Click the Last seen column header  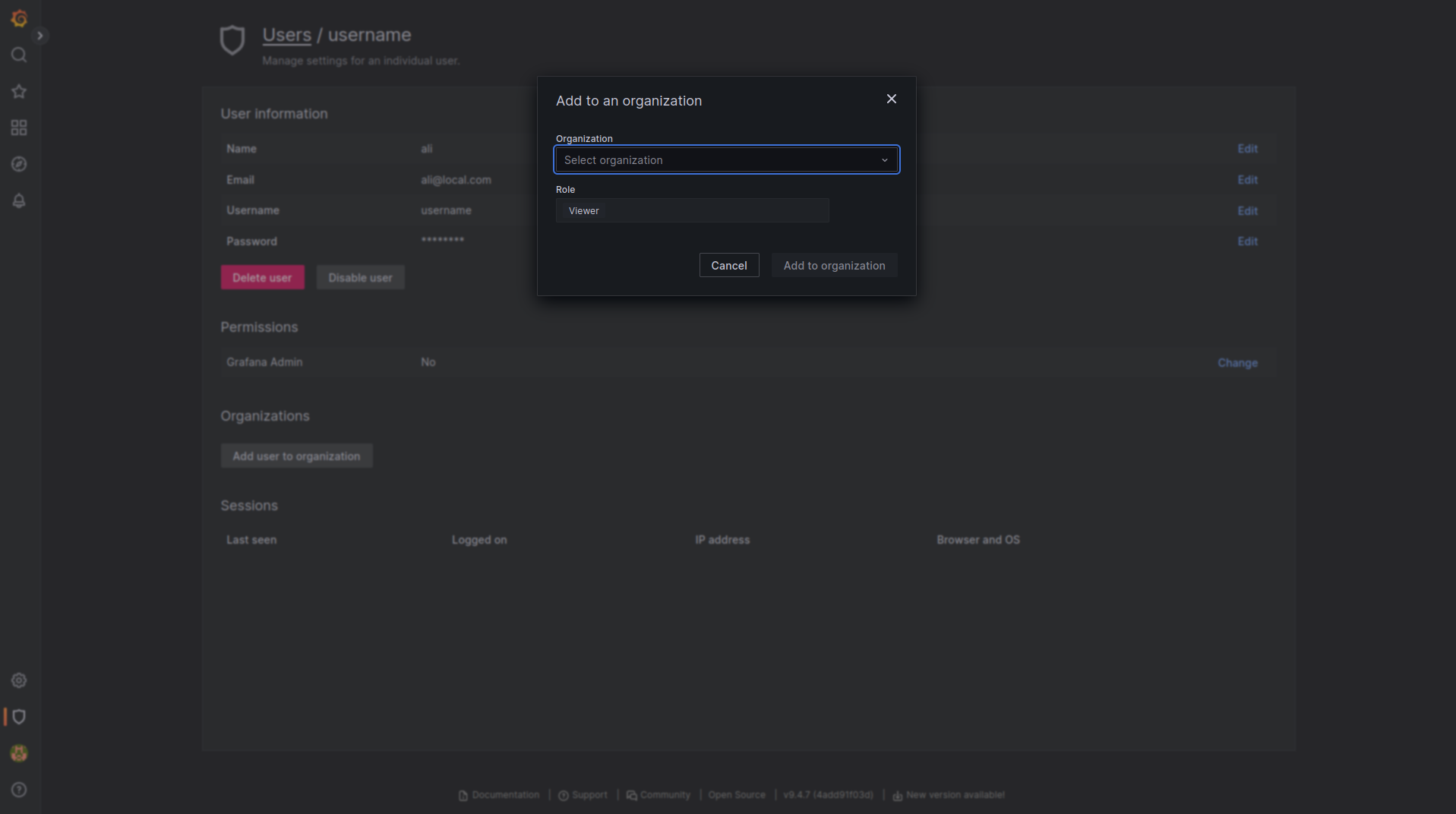click(x=251, y=540)
